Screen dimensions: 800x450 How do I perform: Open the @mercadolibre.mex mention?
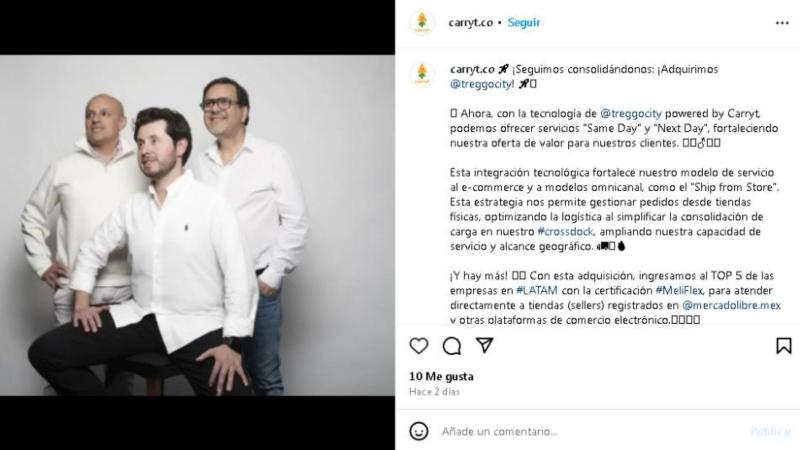pos(731,305)
